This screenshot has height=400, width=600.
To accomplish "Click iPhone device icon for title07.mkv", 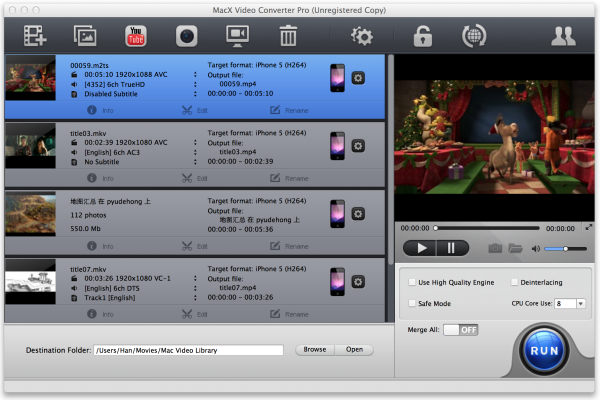I will pyautogui.click(x=338, y=282).
